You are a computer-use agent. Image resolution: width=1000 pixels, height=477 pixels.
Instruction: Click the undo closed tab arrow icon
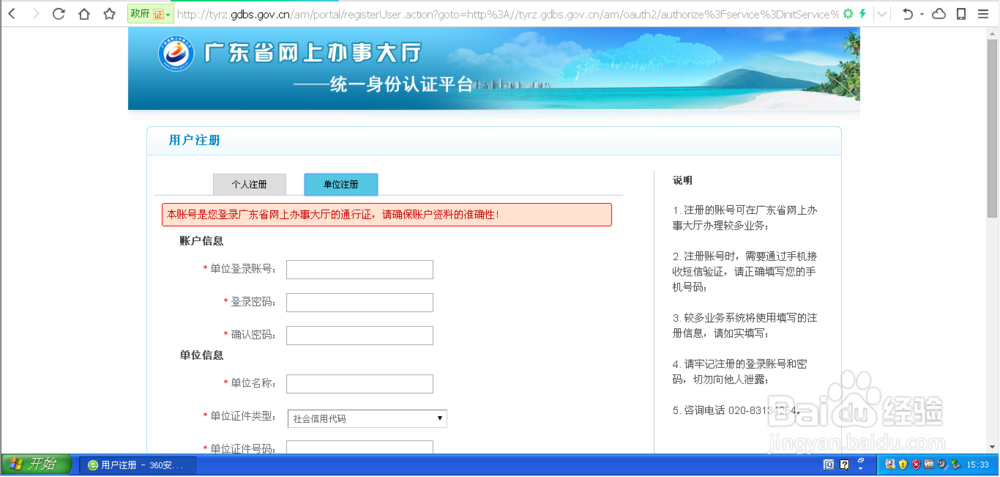coord(908,13)
